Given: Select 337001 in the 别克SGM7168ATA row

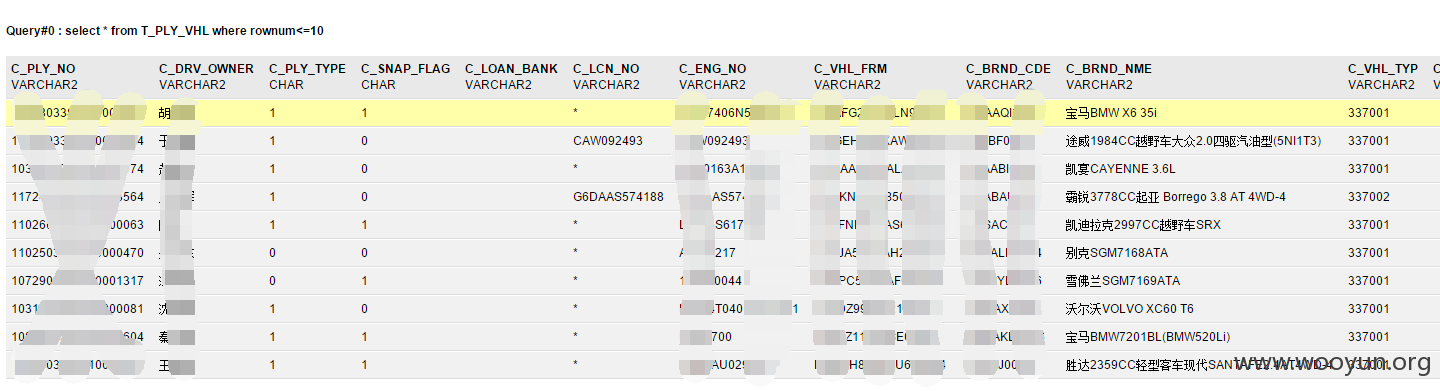Looking at the screenshot, I should [x=1368, y=253].
